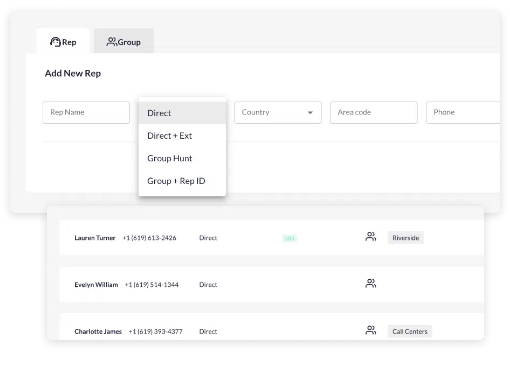510x382 pixels.
Task: Click group icon in Evelyn William row
Action: 371,283
